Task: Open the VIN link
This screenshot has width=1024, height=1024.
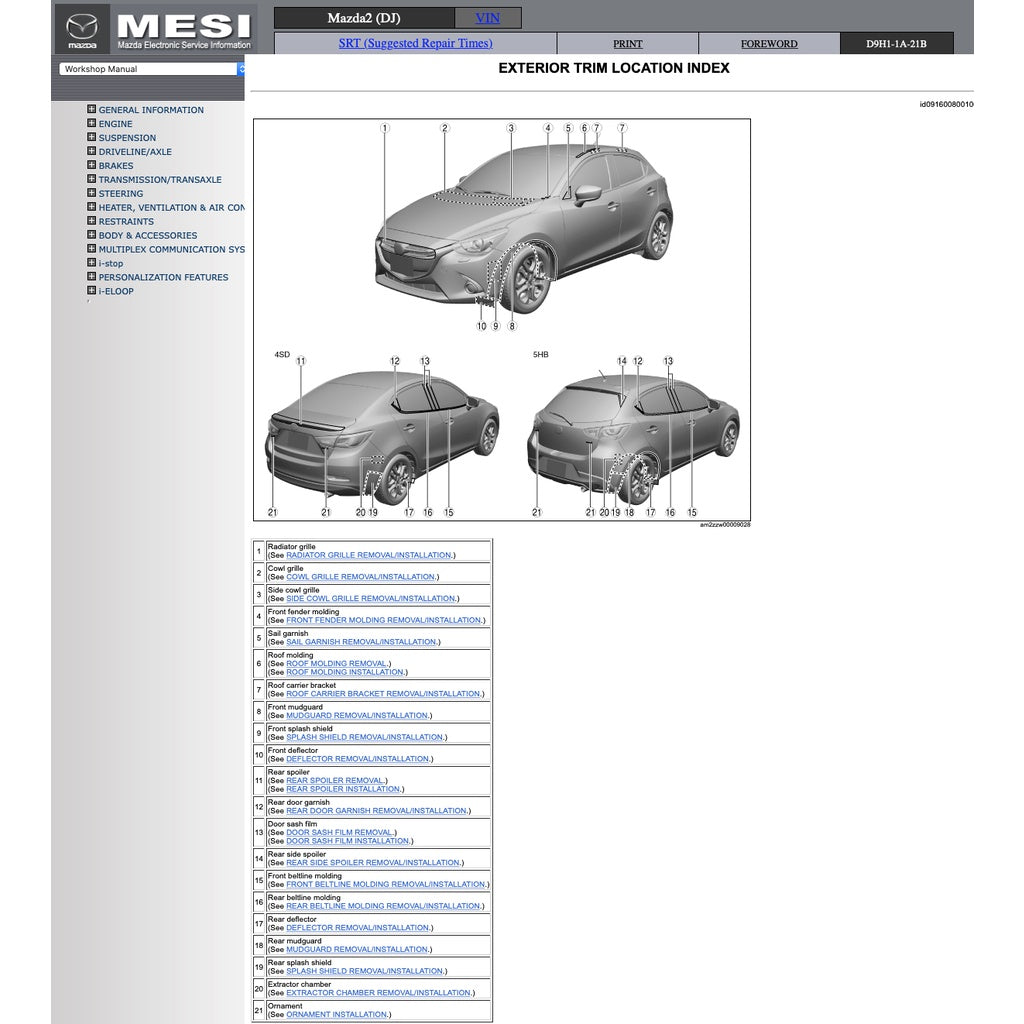Action: (x=487, y=17)
